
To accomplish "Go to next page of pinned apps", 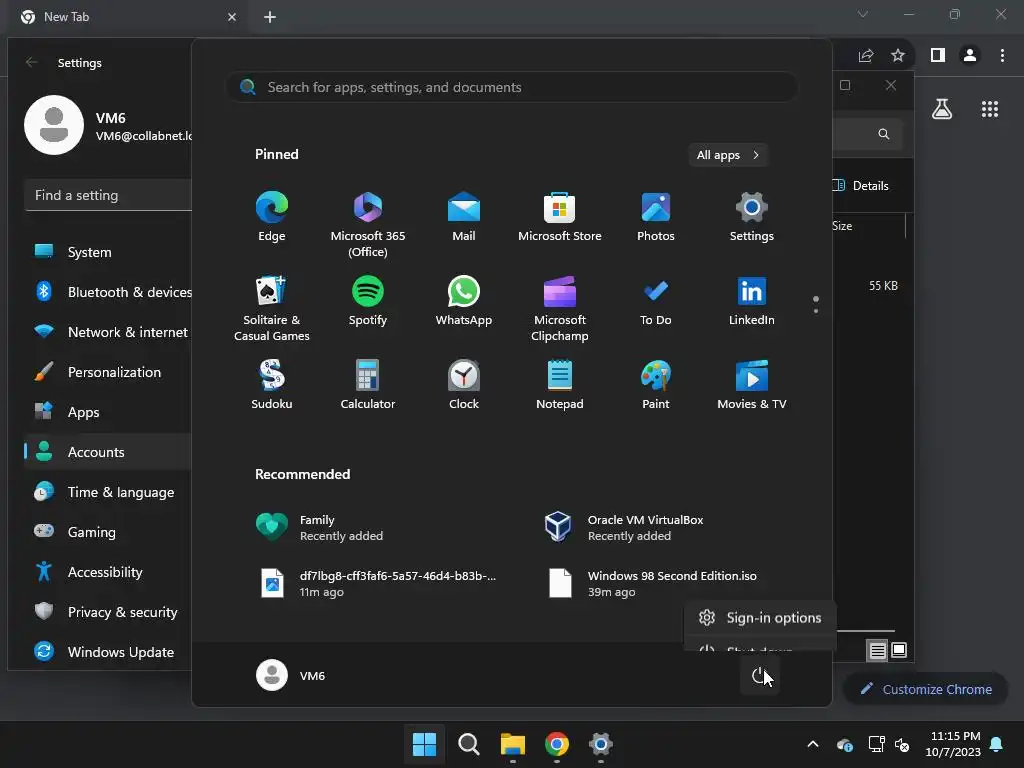I will [816, 311].
